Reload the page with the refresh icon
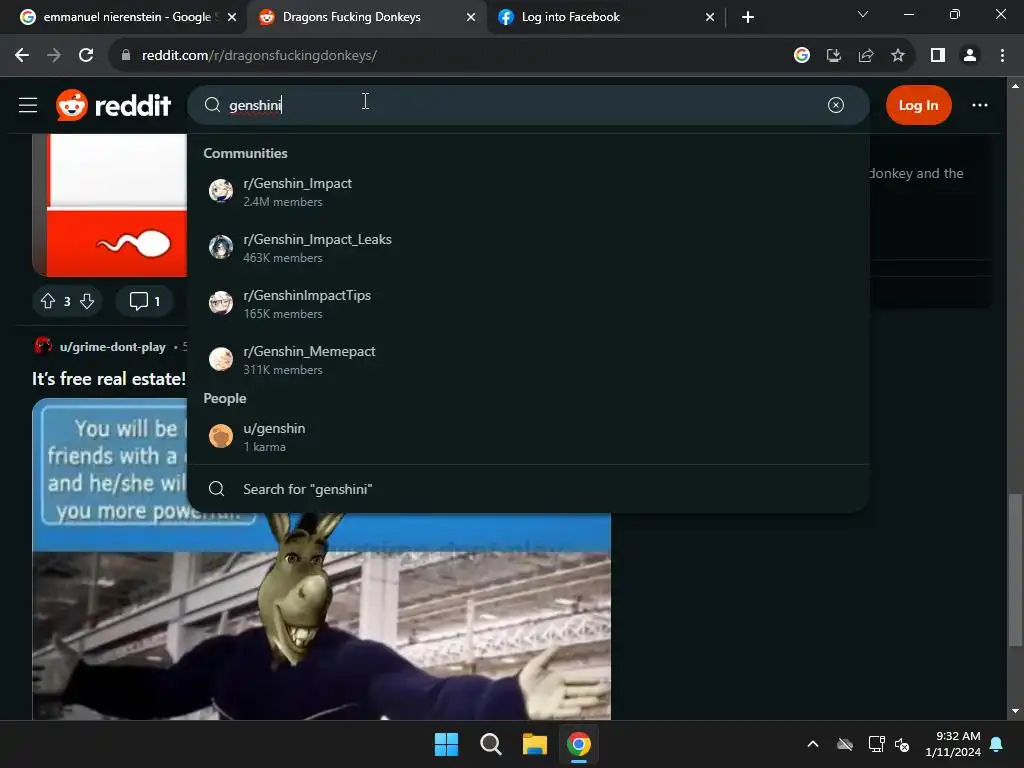 coord(86,56)
